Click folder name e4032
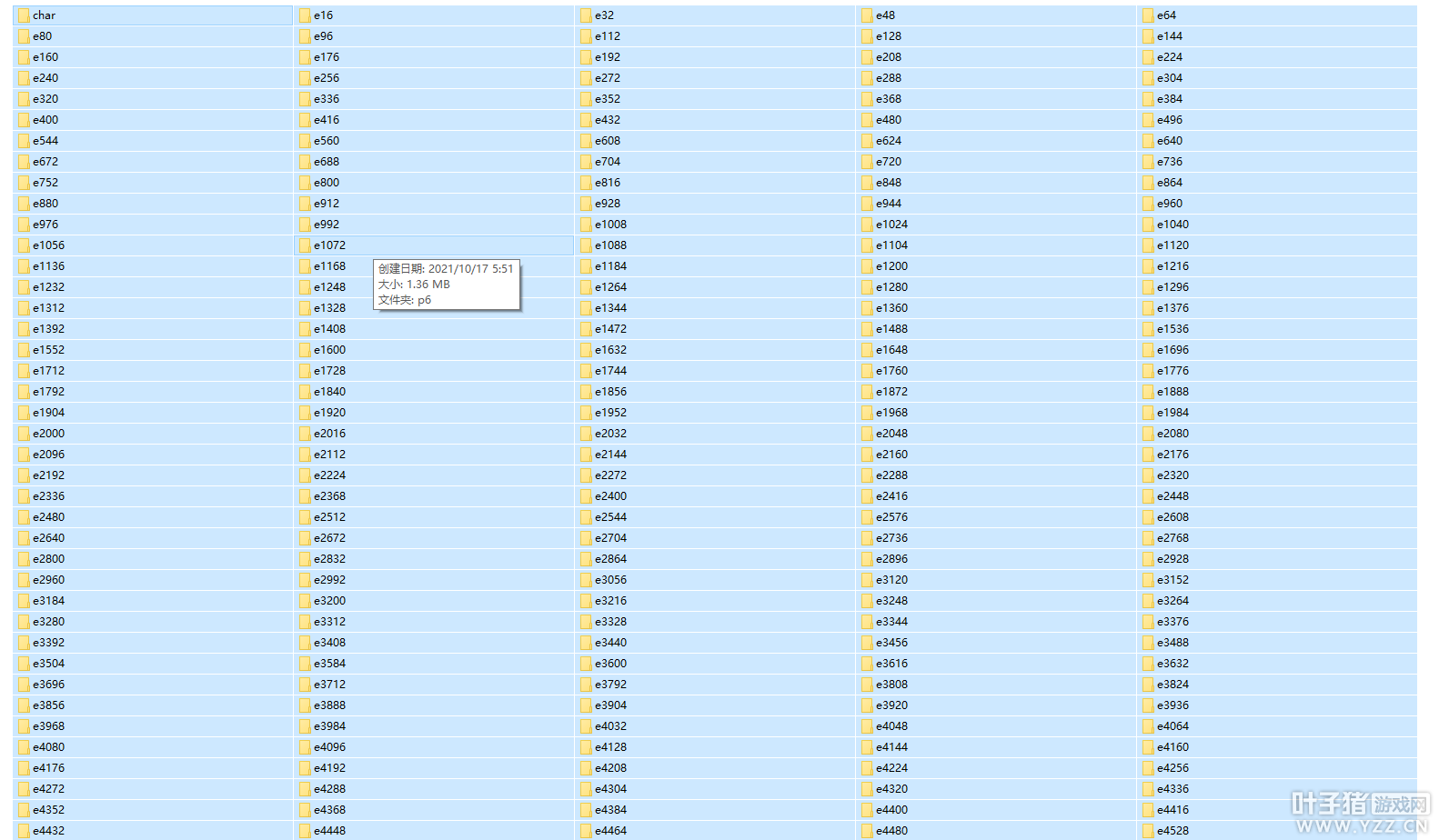 [x=610, y=726]
